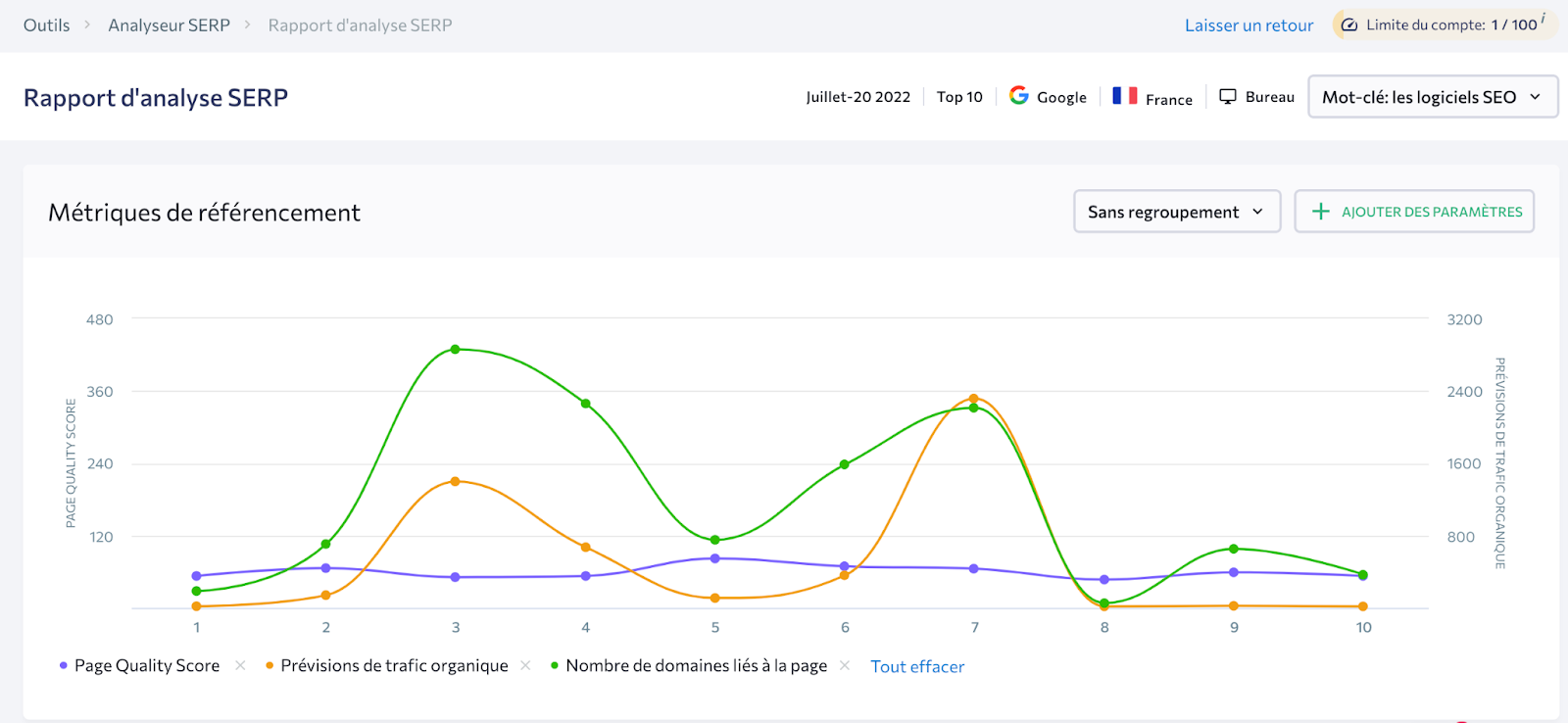Click the Google logo icon
This screenshot has height=723, width=1568.
pyautogui.click(x=1019, y=95)
